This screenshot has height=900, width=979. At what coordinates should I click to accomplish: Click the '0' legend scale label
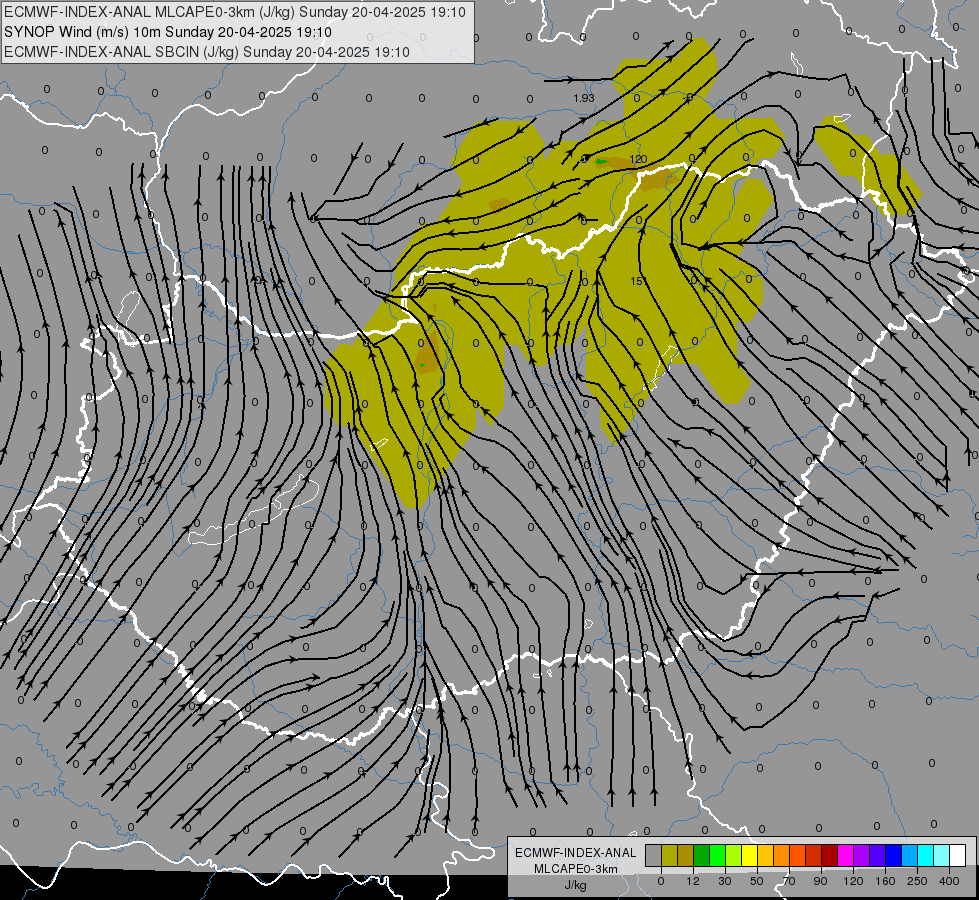pyautogui.click(x=661, y=881)
